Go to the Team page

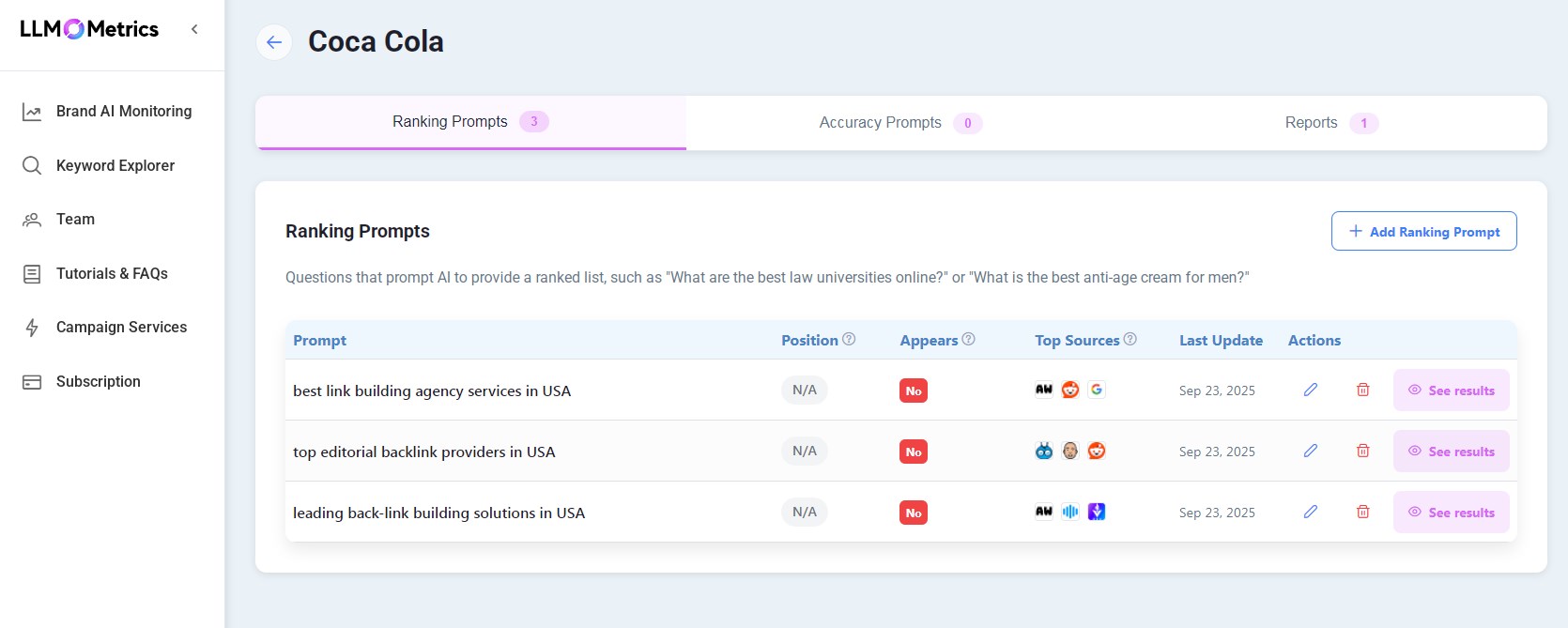point(75,220)
